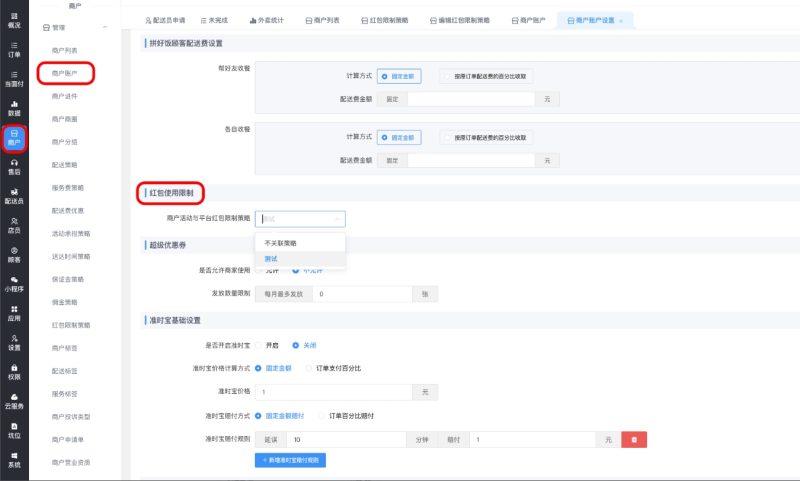Open the 设置 settings icon

(x=14, y=343)
